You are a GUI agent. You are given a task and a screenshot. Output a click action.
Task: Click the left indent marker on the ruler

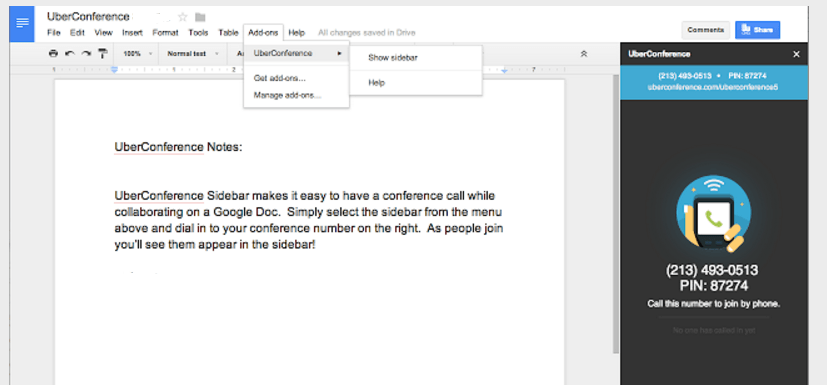[x=114, y=70]
